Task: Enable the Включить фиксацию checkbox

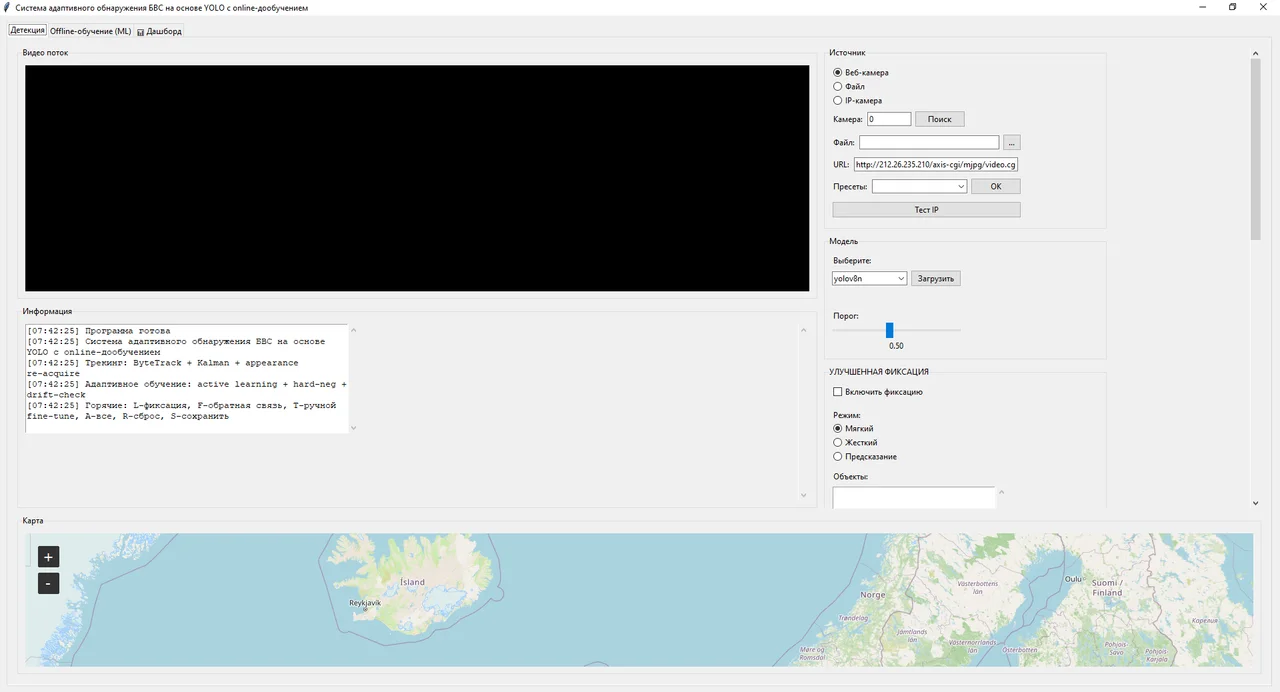Action: coord(838,392)
